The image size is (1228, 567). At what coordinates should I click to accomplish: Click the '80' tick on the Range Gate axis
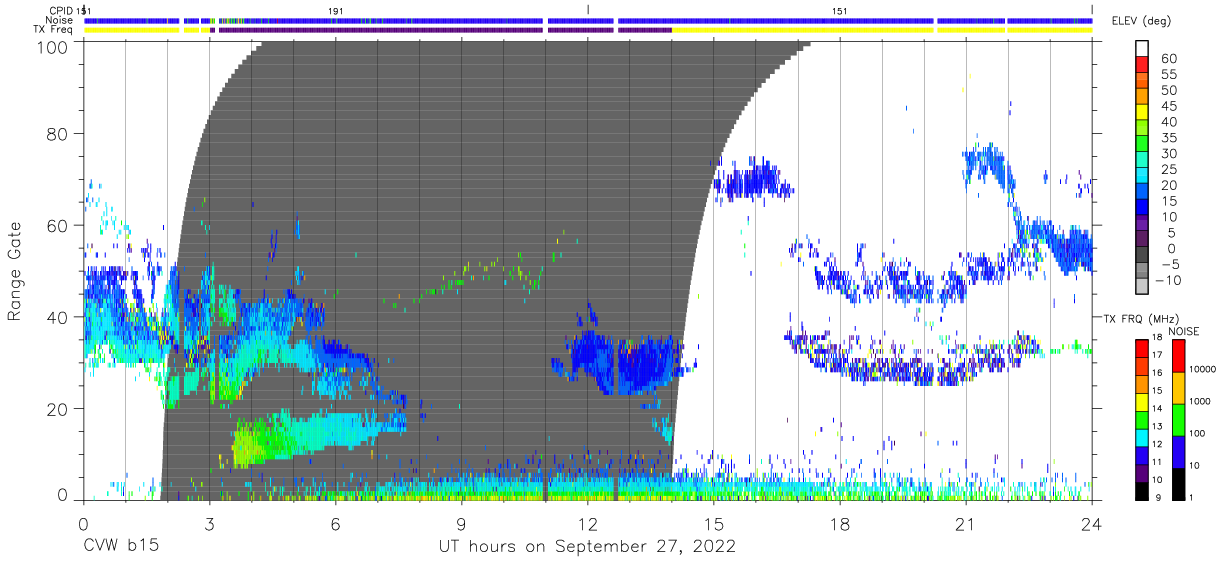tap(59, 134)
